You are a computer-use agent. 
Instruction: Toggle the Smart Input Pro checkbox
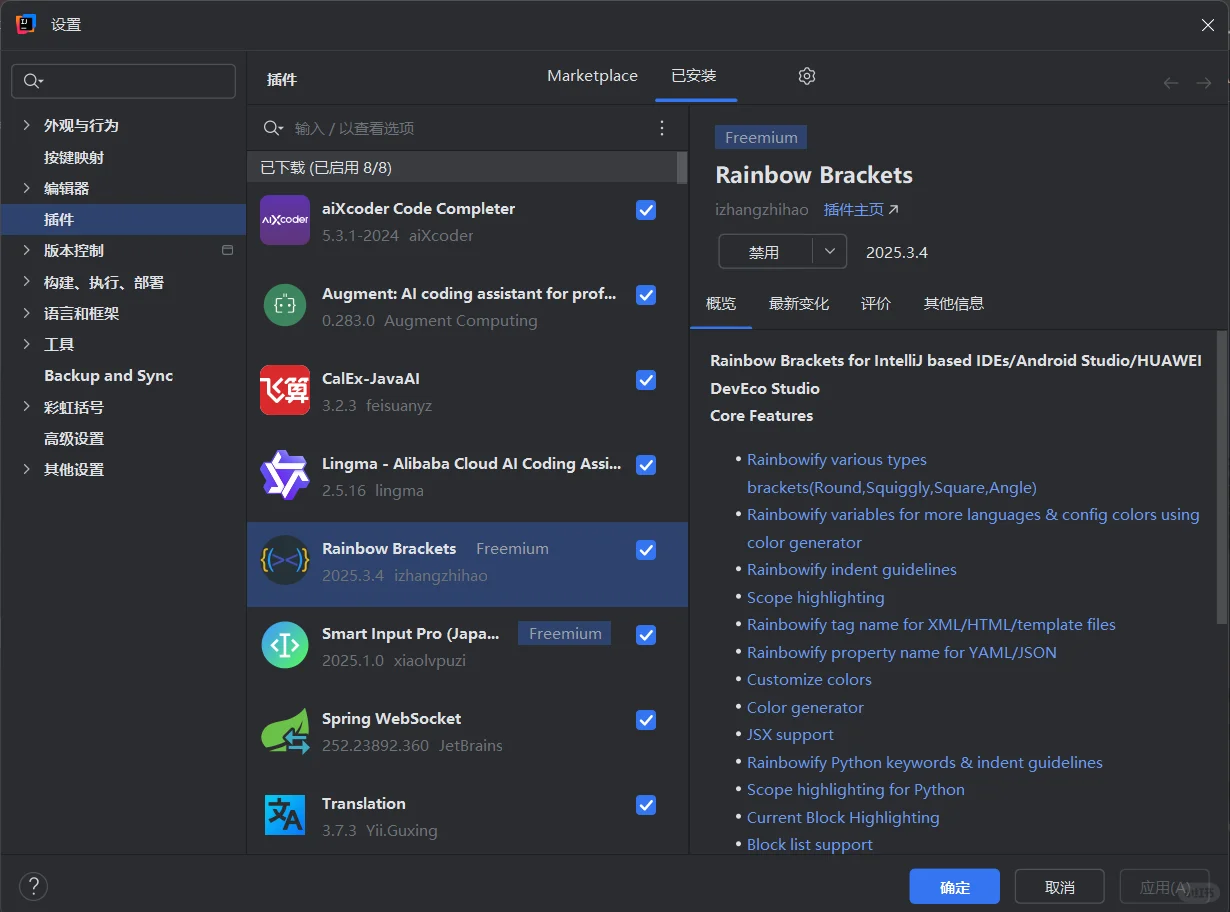[x=646, y=635]
